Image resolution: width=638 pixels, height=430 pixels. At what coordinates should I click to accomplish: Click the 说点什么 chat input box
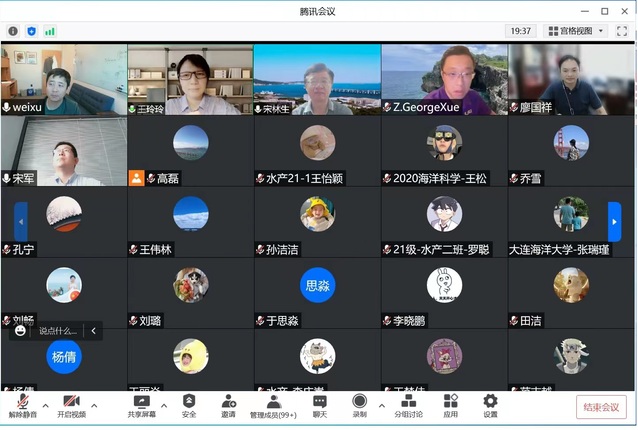pyautogui.click(x=57, y=330)
